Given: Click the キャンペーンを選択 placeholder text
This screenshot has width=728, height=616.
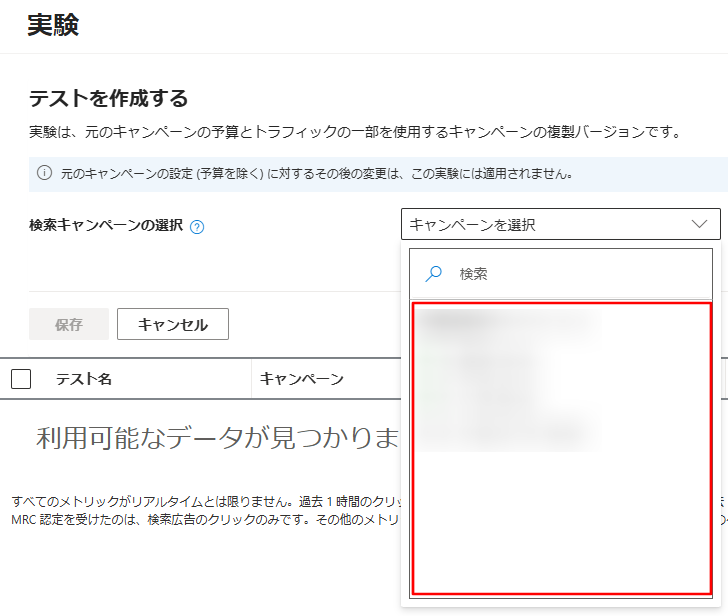Looking at the screenshot, I should click(472, 225).
